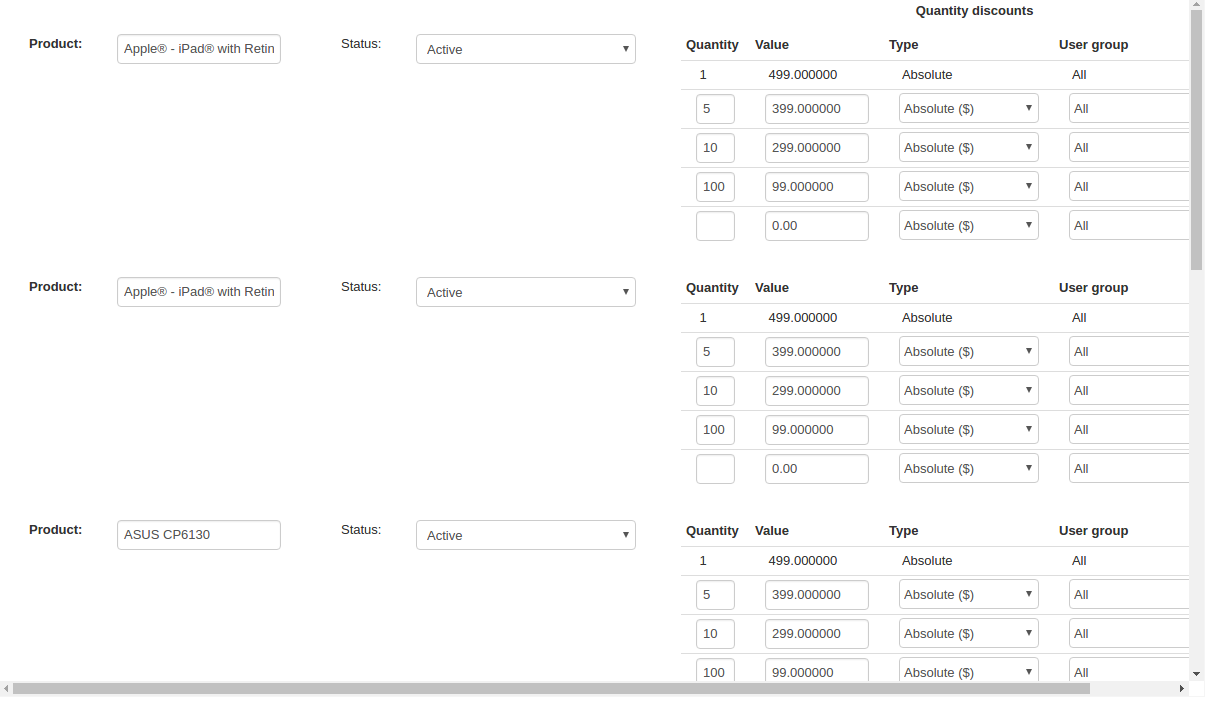Click value 99.000000 field in topmost iPad block
The image size is (1213, 712).
[x=817, y=186]
